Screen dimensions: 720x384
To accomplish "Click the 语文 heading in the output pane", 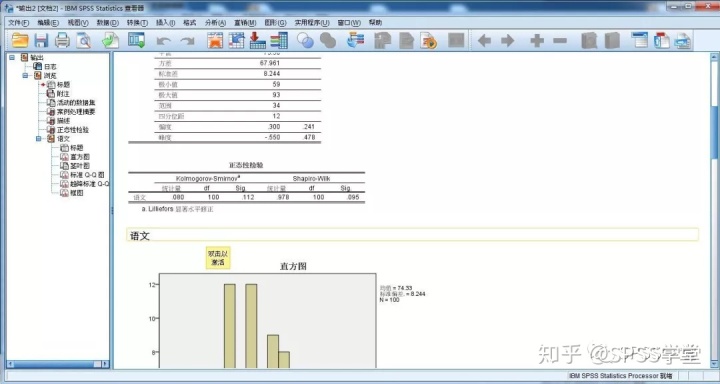I will pos(140,236).
